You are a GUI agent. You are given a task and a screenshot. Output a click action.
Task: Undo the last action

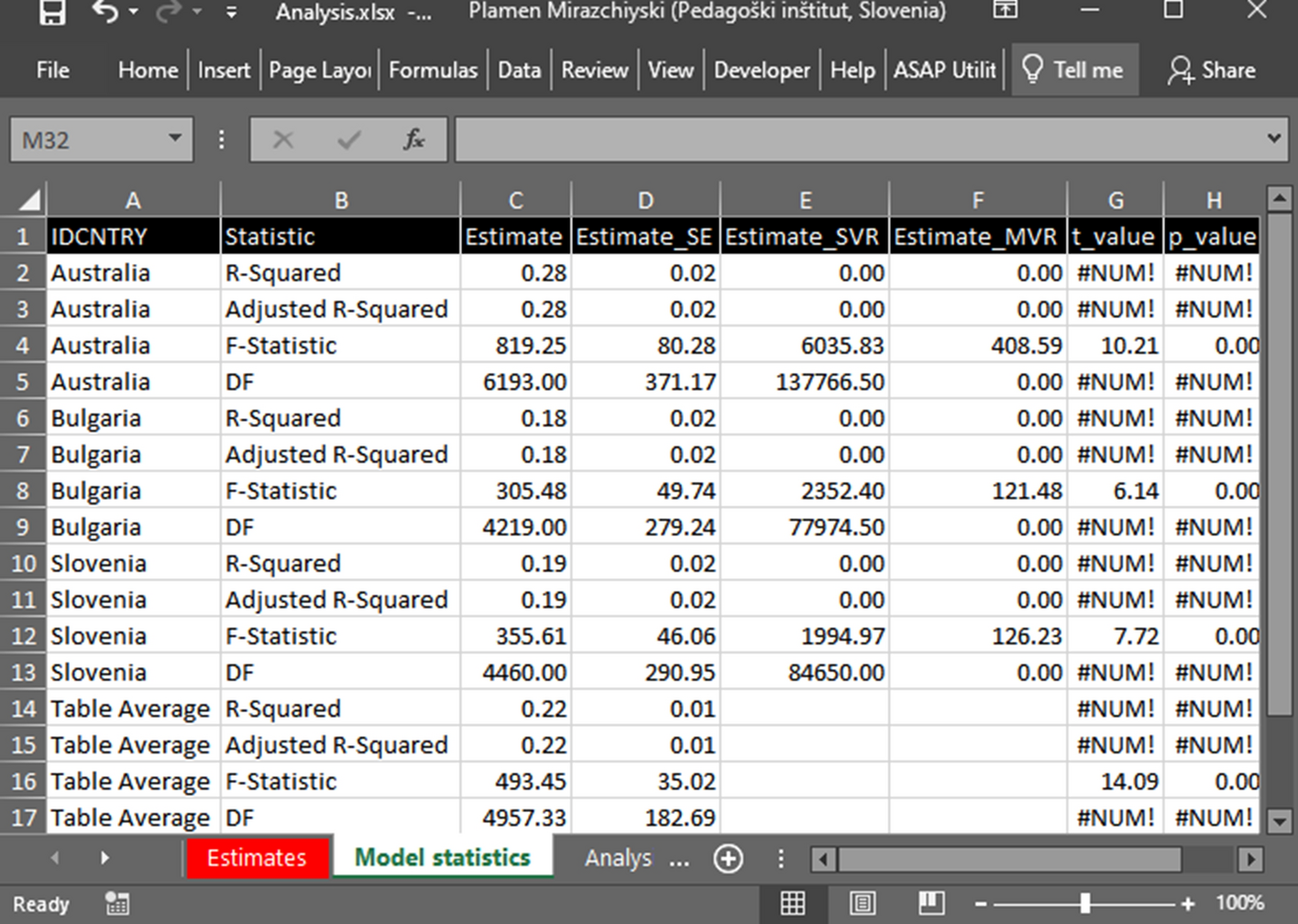[x=106, y=11]
